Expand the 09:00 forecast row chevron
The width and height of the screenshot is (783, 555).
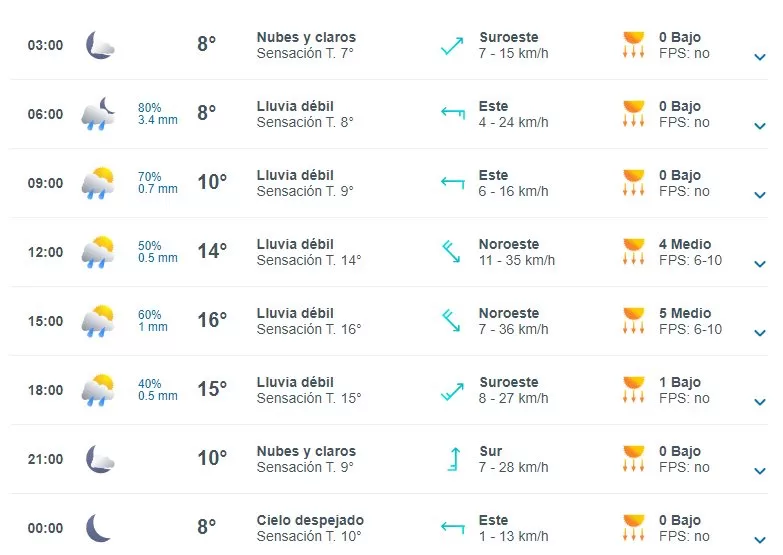759,196
